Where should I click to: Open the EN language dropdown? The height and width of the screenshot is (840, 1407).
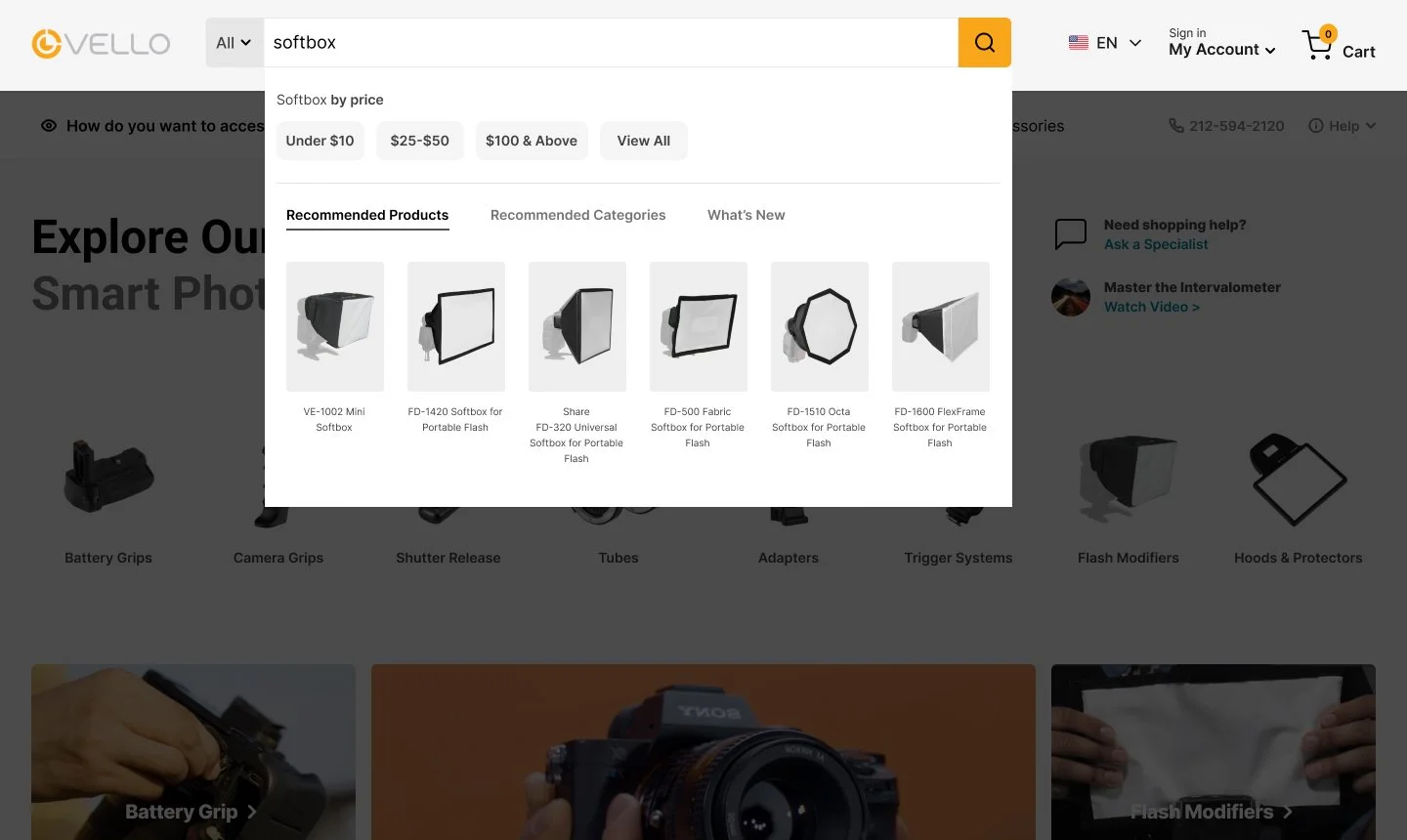tap(1105, 43)
